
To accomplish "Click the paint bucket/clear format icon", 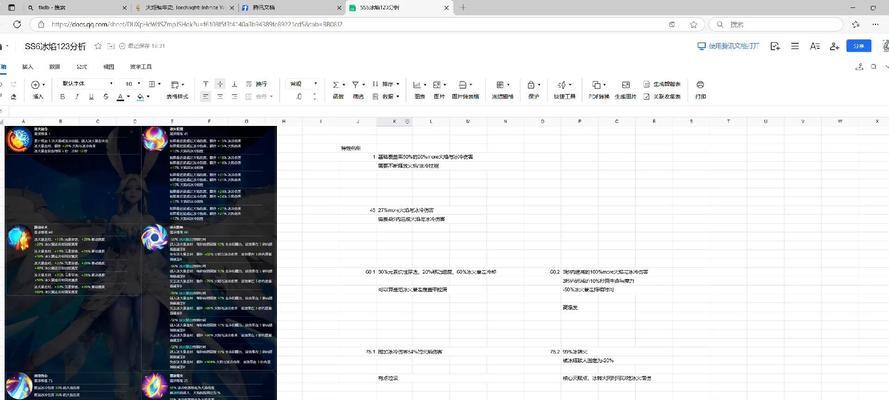I will tap(13, 97).
